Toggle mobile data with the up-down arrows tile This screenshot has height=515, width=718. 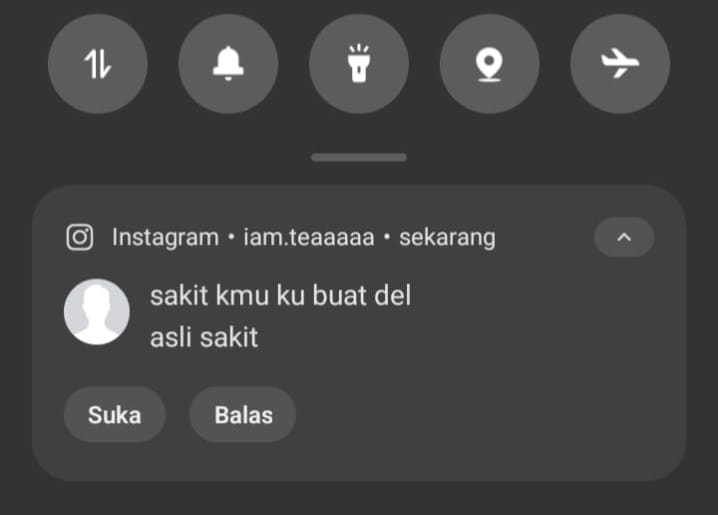[x=98, y=64]
